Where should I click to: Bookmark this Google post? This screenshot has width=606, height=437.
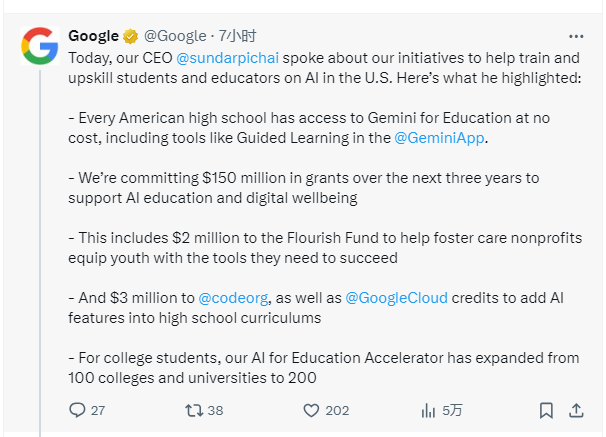(546, 410)
